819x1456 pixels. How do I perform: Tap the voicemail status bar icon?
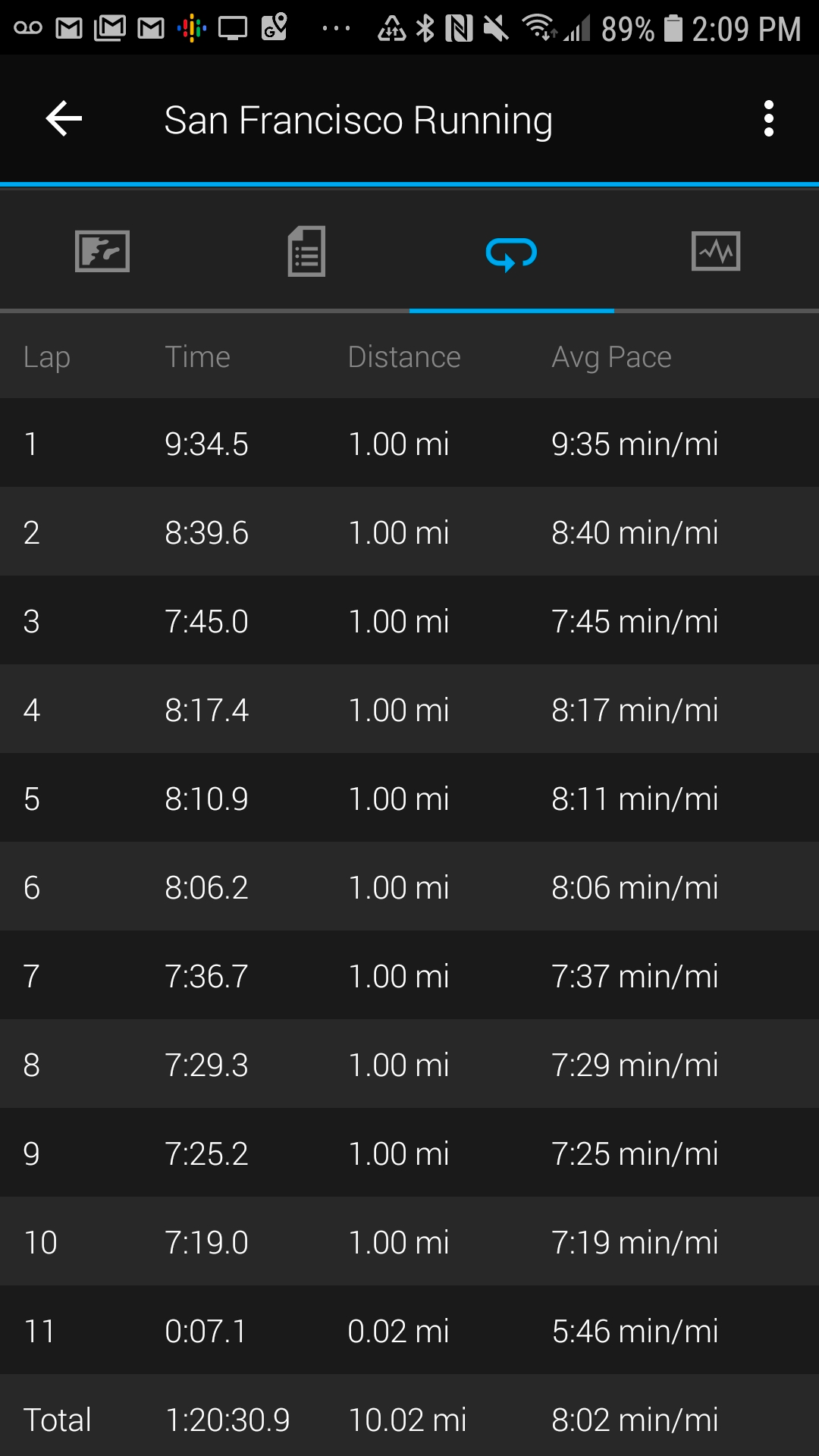pyautogui.click(x=28, y=29)
